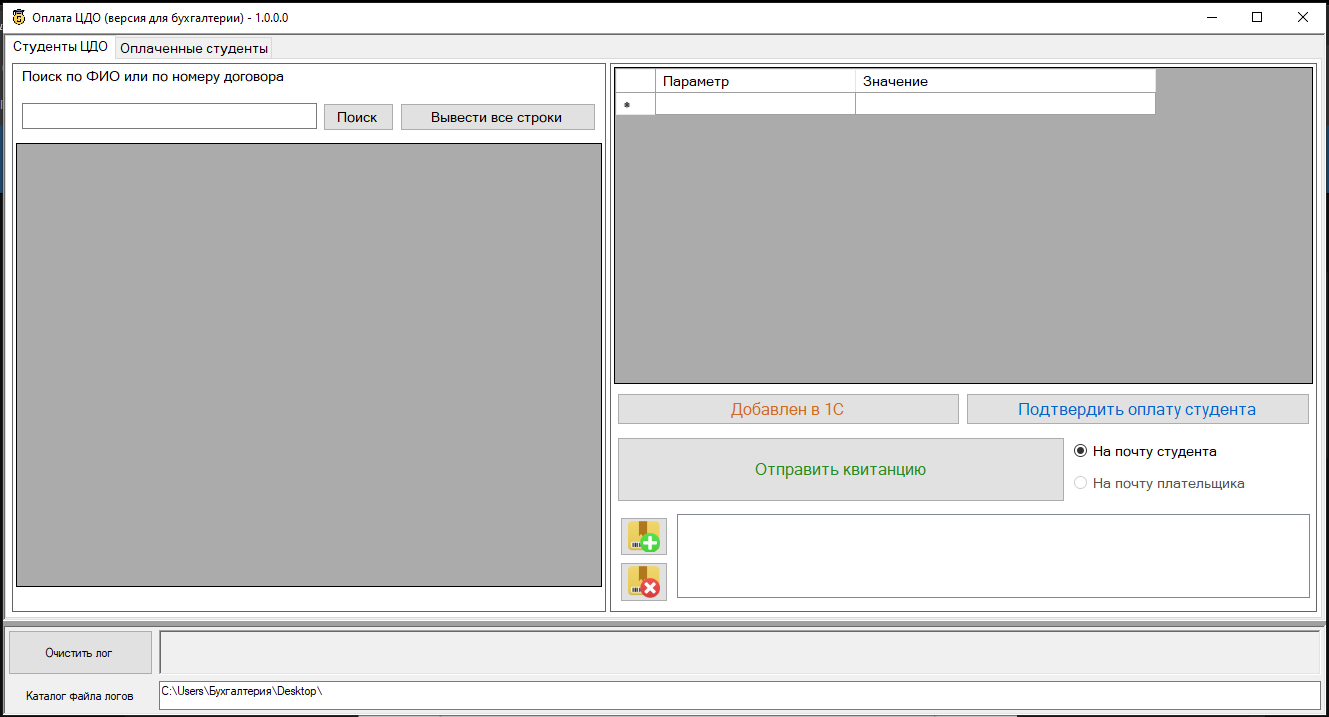Click the attachments list box beside package icons
Viewport: 1329px width, 717px height.
[x=992, y=556]
